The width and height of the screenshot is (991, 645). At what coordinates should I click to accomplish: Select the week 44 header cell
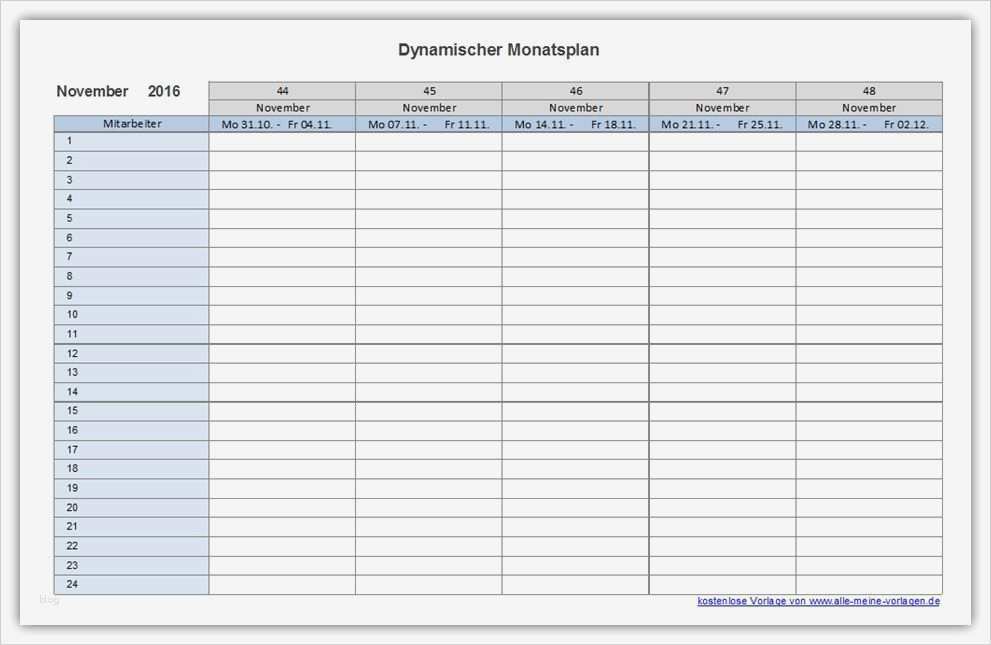pyautogui.click(x=281, y=90)
